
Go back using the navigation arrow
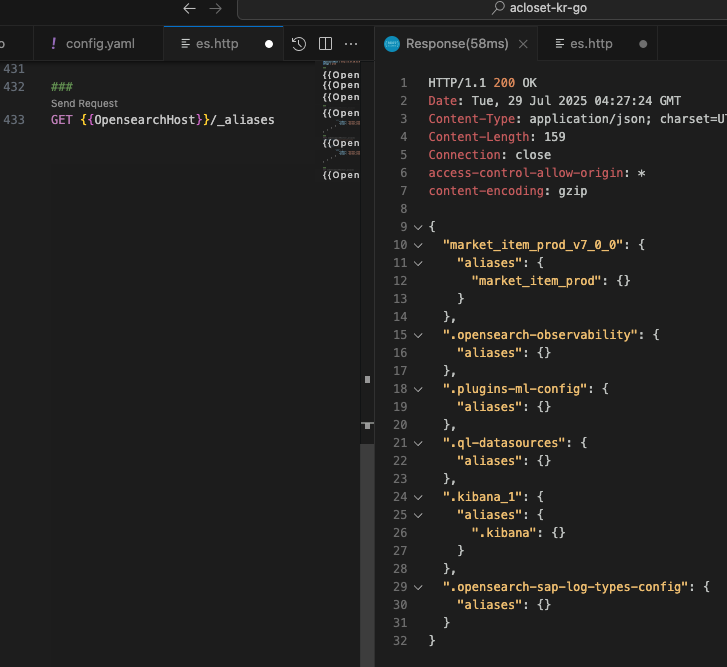(189, 8)
